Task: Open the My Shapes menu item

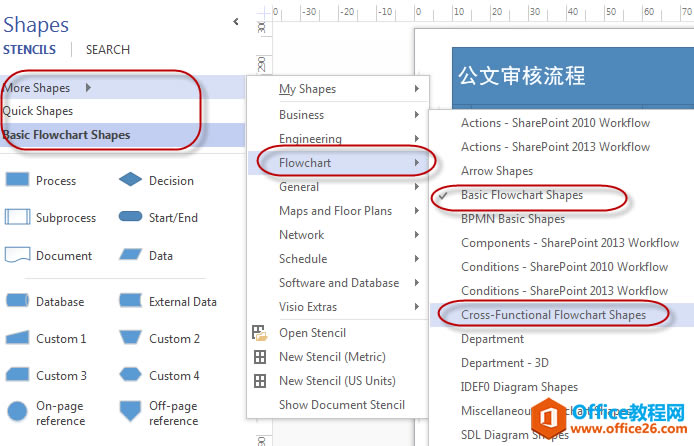Action: coord(338,88)
